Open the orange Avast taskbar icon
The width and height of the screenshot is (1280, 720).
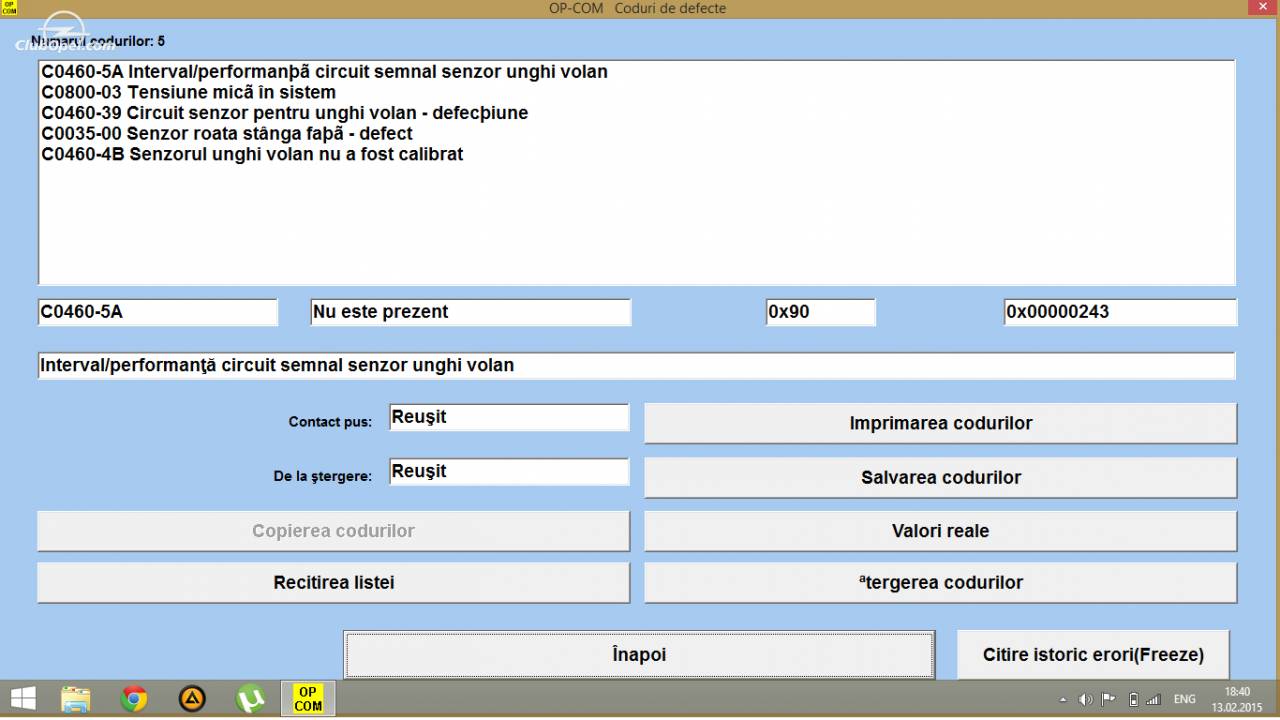(x=192, y=698)
